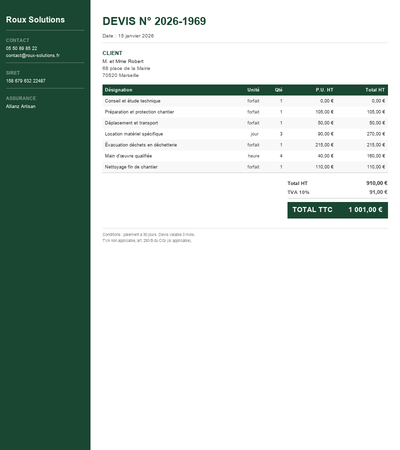Click the TVA 10% amount line
This screenshot has height=450, width=400.
pos(337,192)
